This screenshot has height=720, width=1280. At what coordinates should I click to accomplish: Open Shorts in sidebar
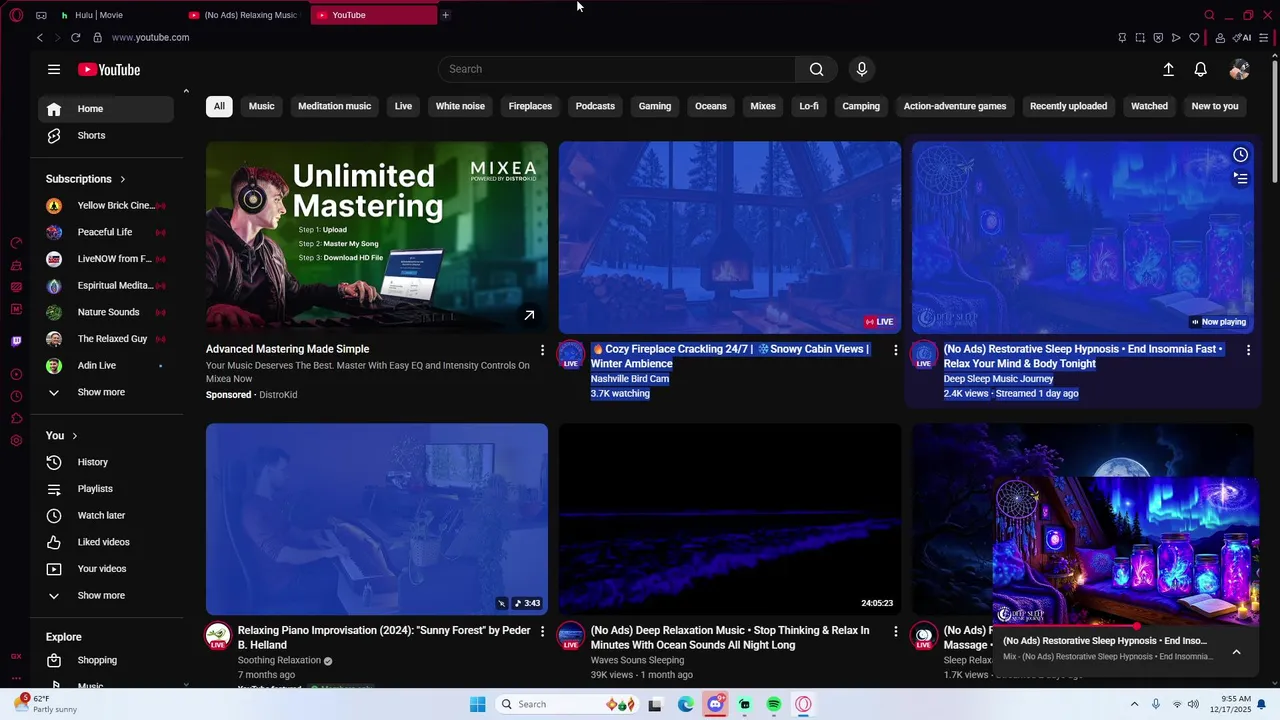108,135
